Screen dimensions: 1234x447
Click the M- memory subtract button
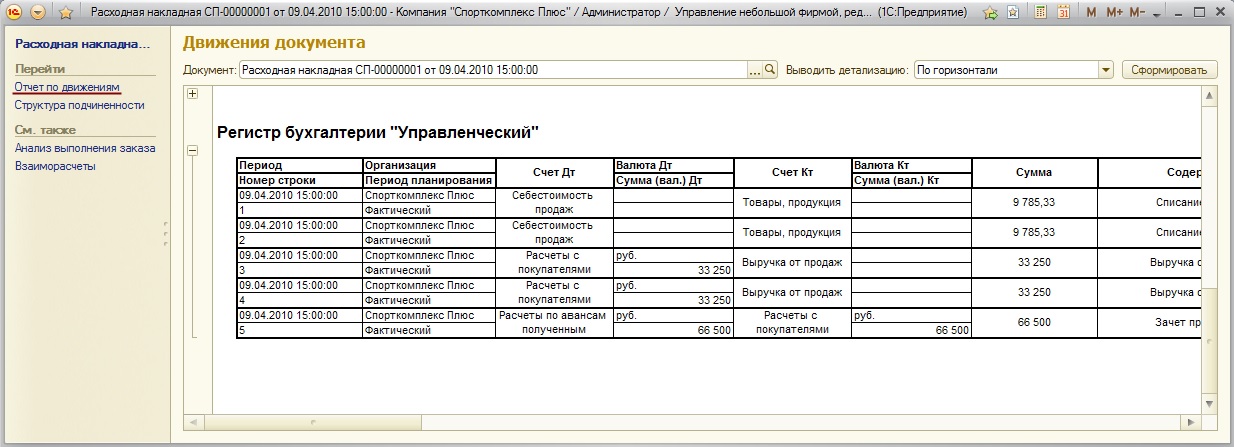pyautogui.click(x=1136, y=13)
